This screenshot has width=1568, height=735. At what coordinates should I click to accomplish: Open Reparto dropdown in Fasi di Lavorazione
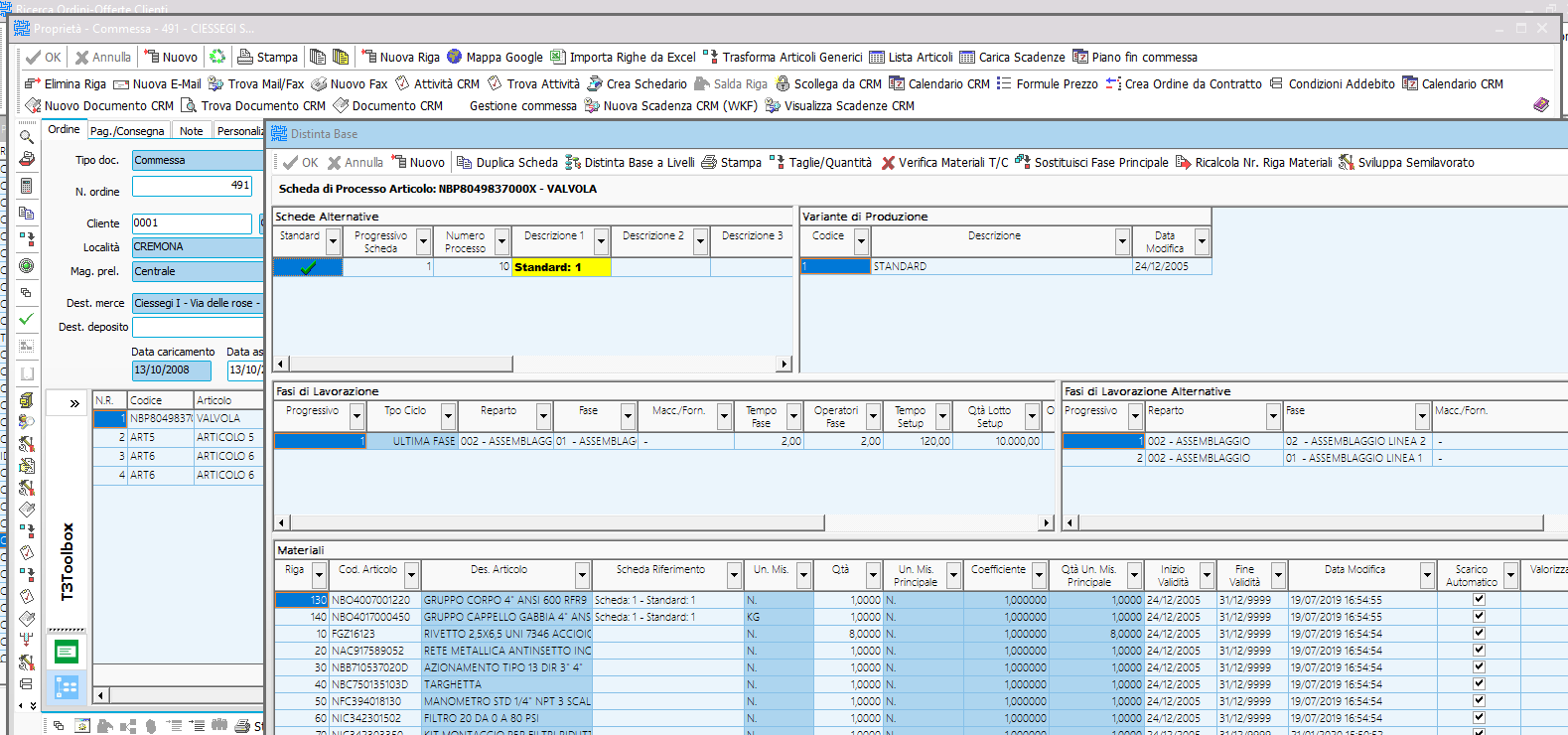544,416
